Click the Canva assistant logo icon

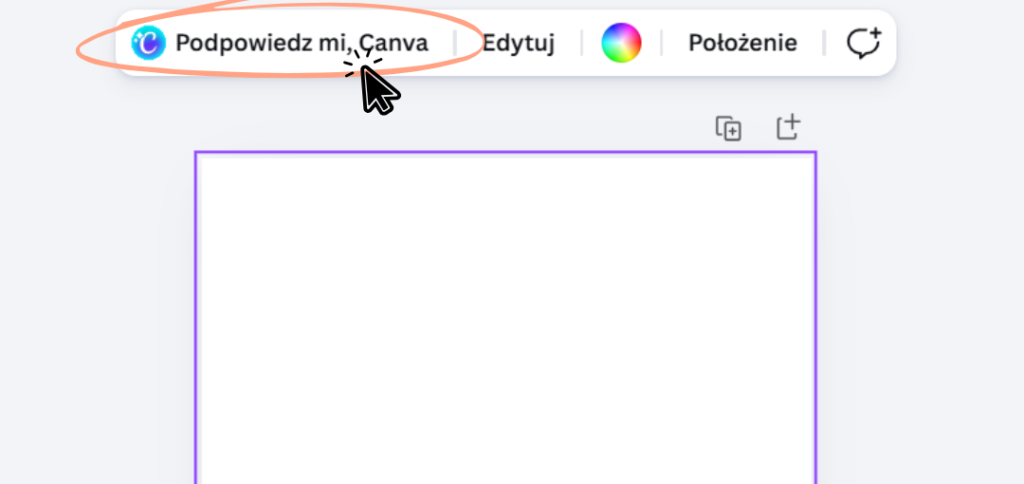click(x=148, y=43)
